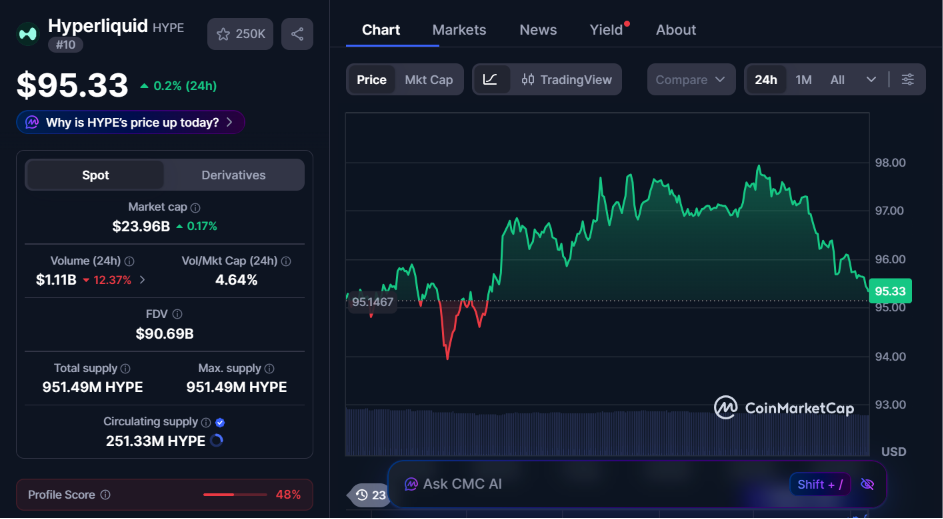The height and width of the screenshot is (519, 943).
Task: Click the Shift + / shortcut button
Action: 820,484
